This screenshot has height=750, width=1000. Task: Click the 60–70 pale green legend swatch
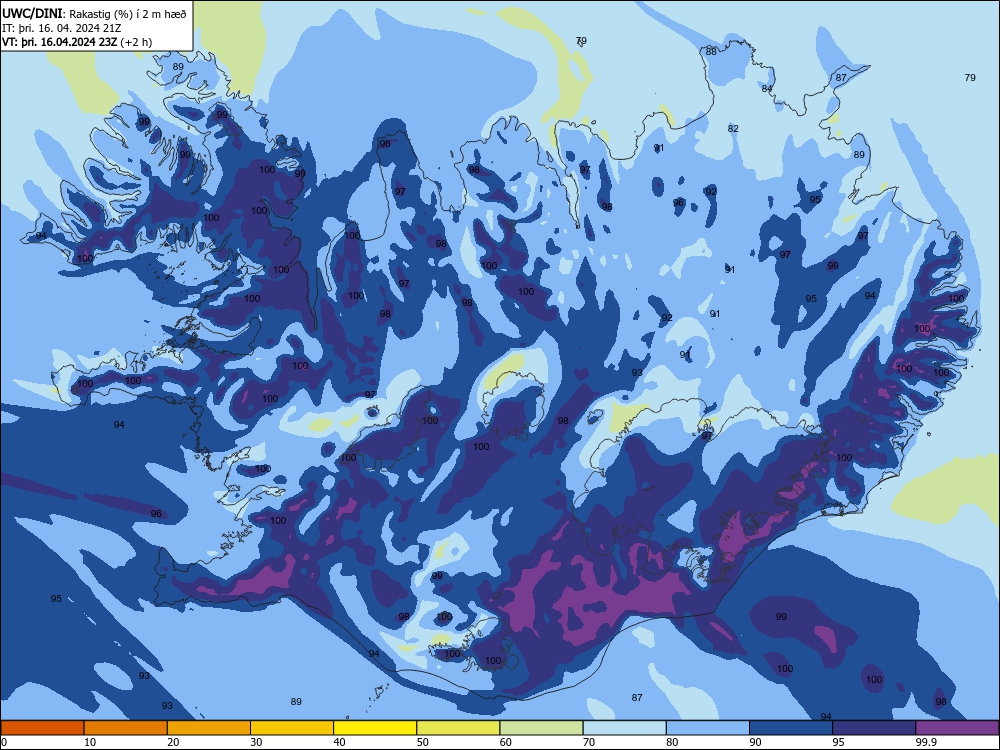(x=541, y=728)
